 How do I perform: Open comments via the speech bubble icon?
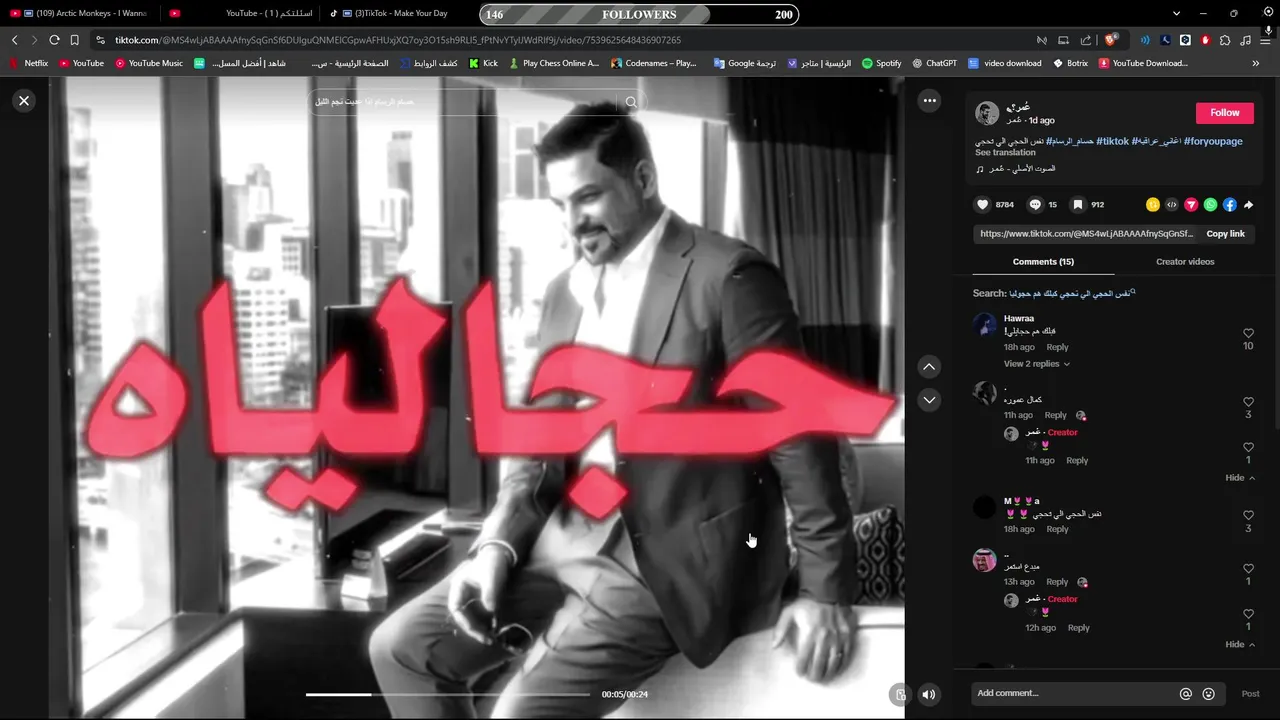1035,205
